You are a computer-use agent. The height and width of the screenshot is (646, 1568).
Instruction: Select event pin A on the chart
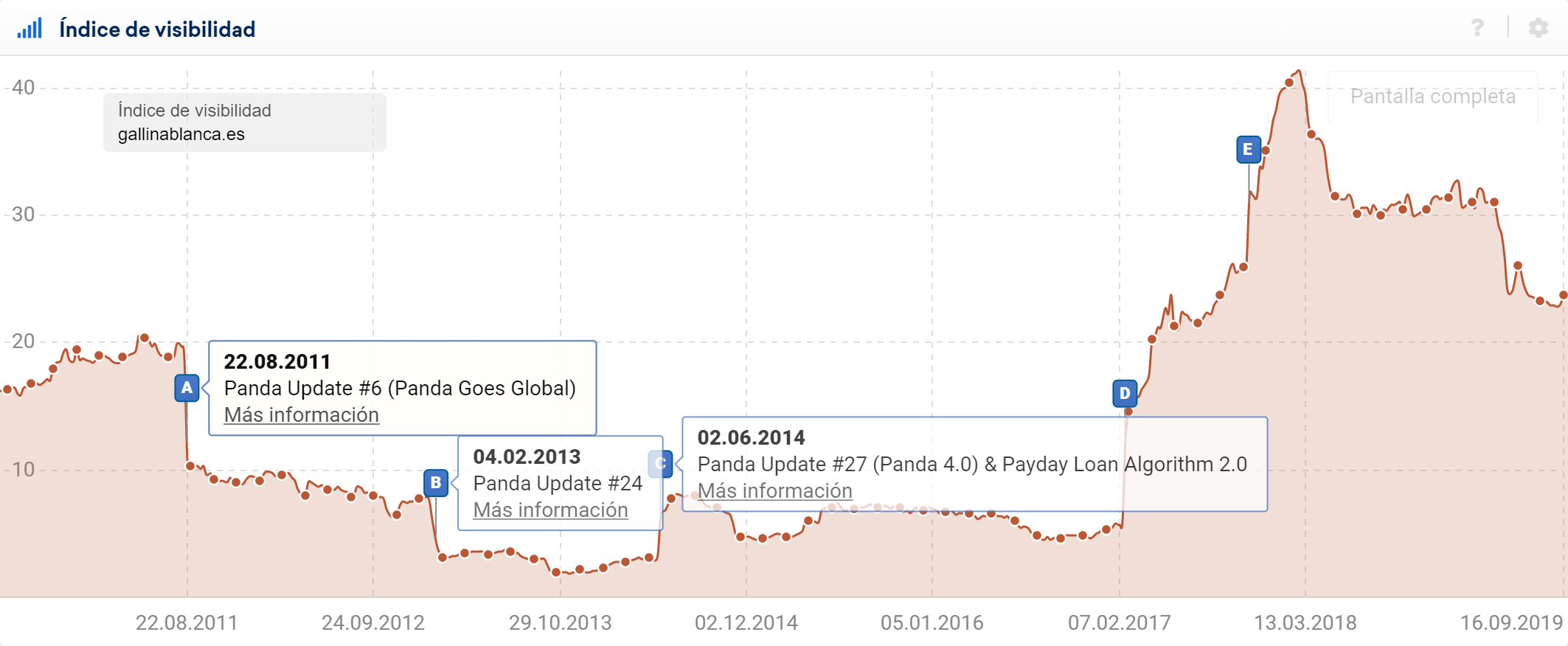click(187, 388)
